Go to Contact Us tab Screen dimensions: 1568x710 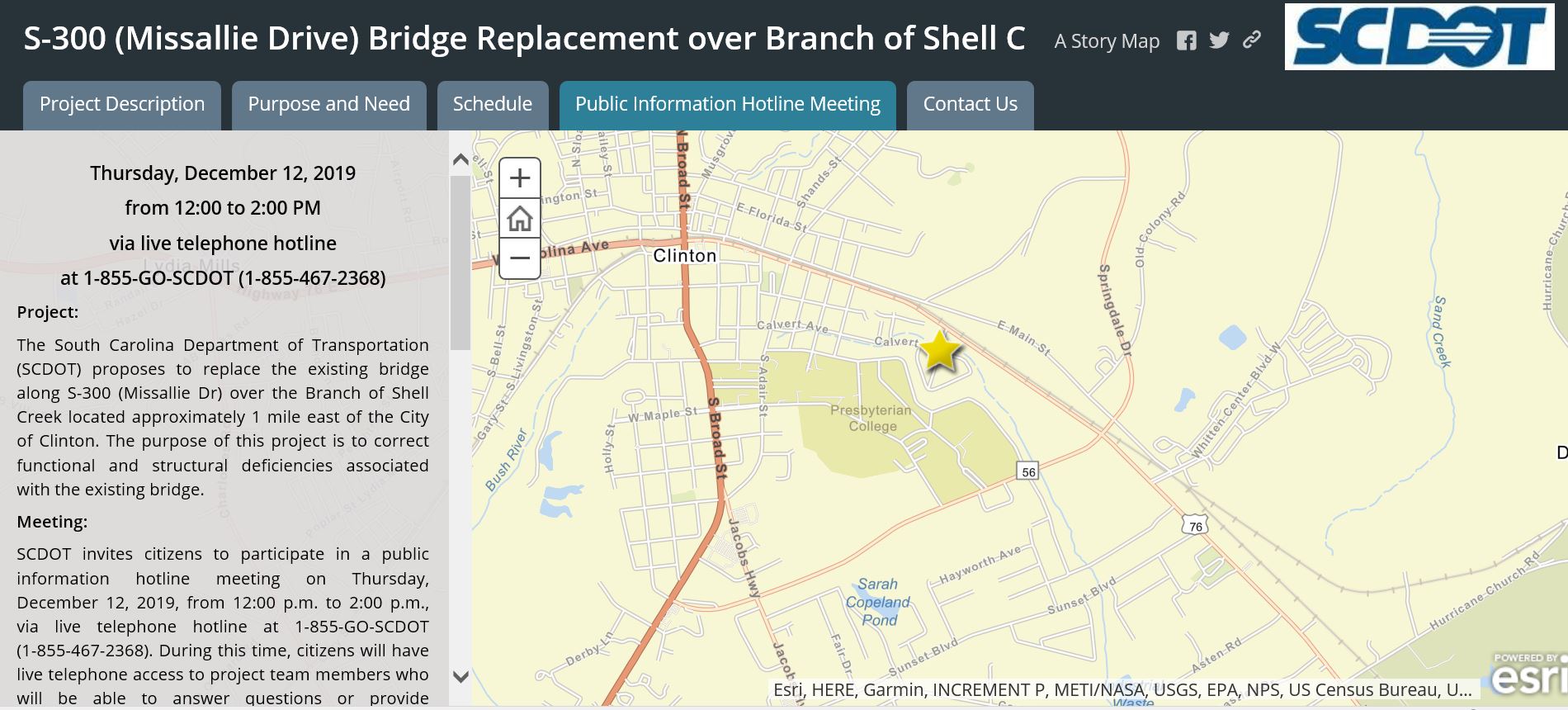pos(970,105)
